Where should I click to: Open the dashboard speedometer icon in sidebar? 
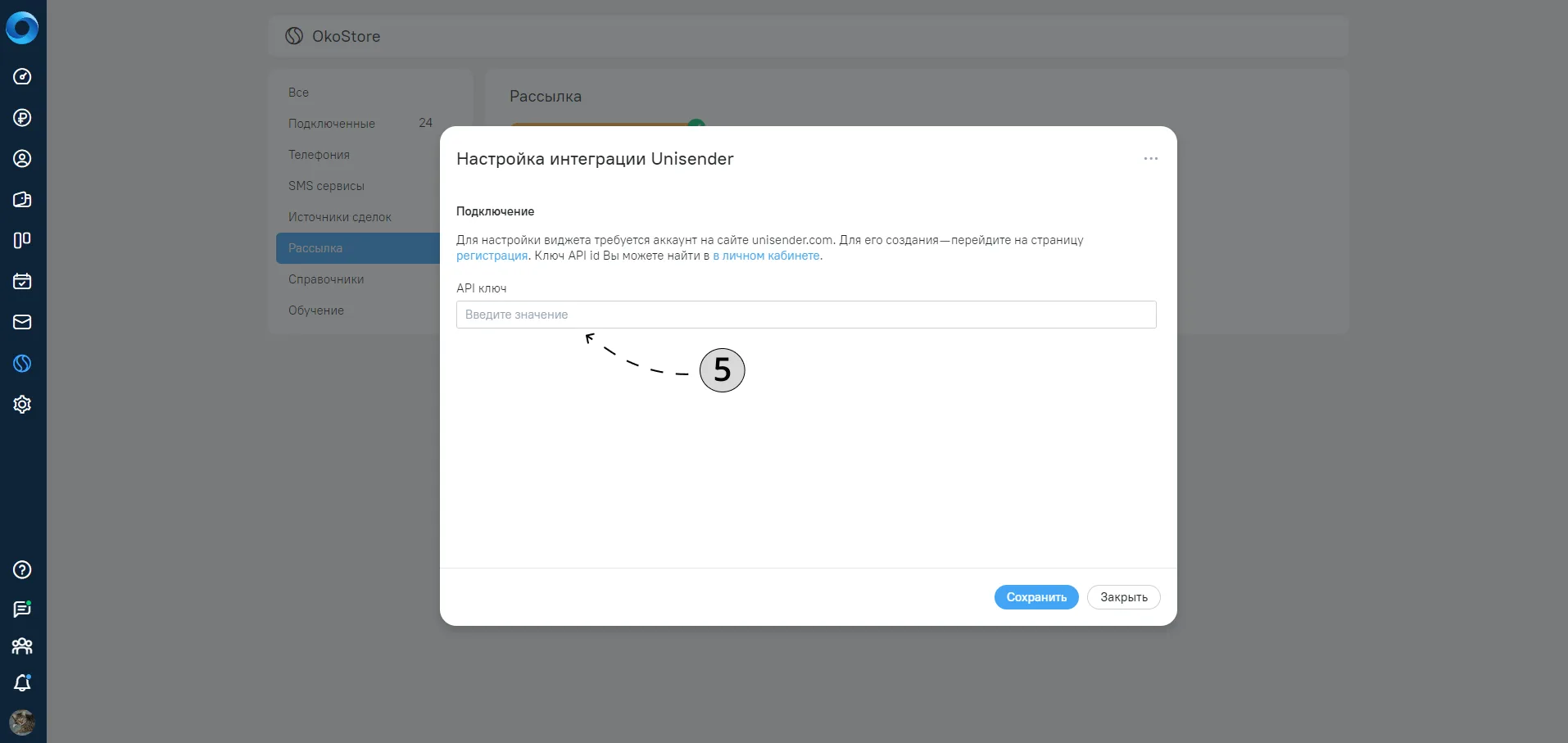pyautogui.click(x=22, y=77)
